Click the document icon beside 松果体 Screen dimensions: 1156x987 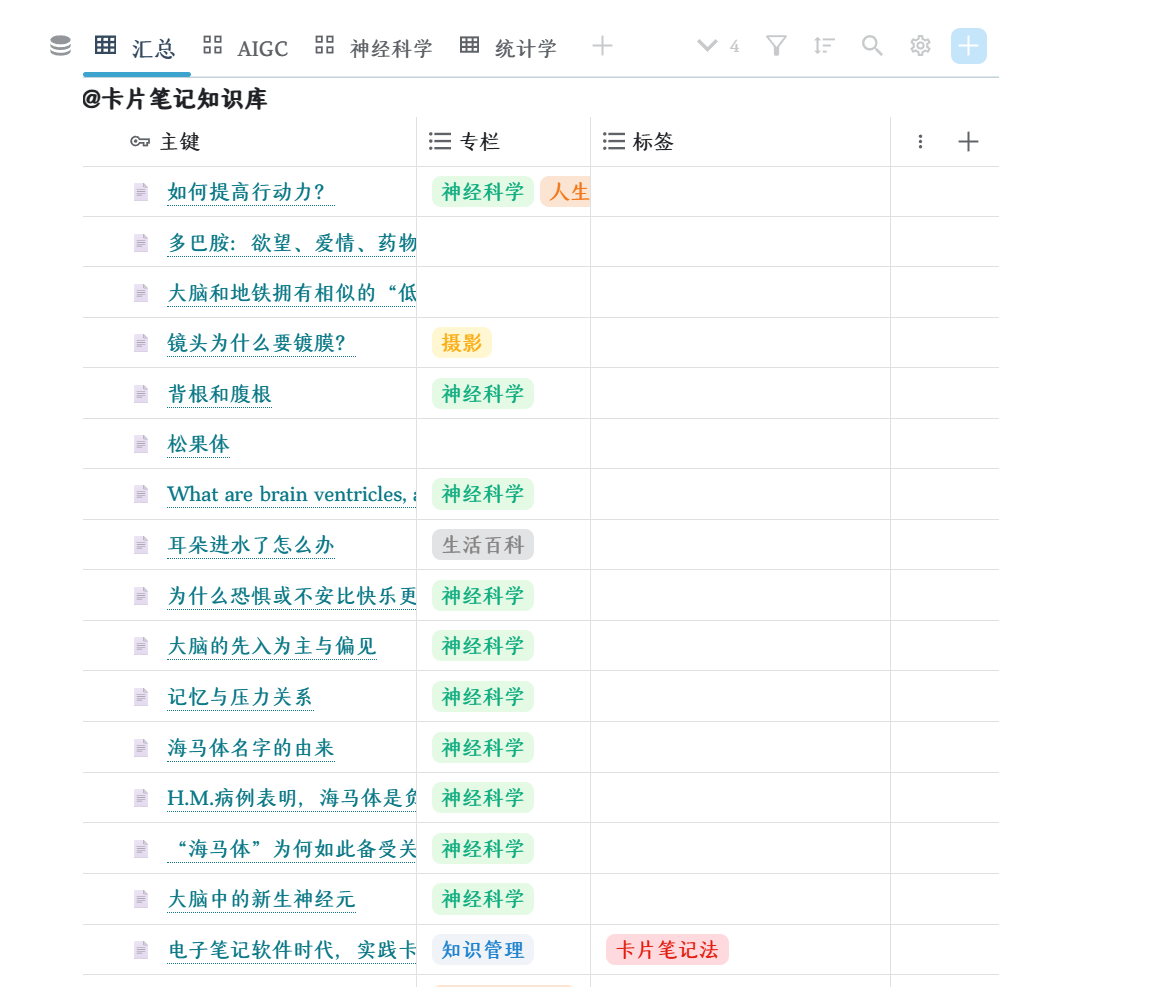pyautogui.click(x=139, y=443)
